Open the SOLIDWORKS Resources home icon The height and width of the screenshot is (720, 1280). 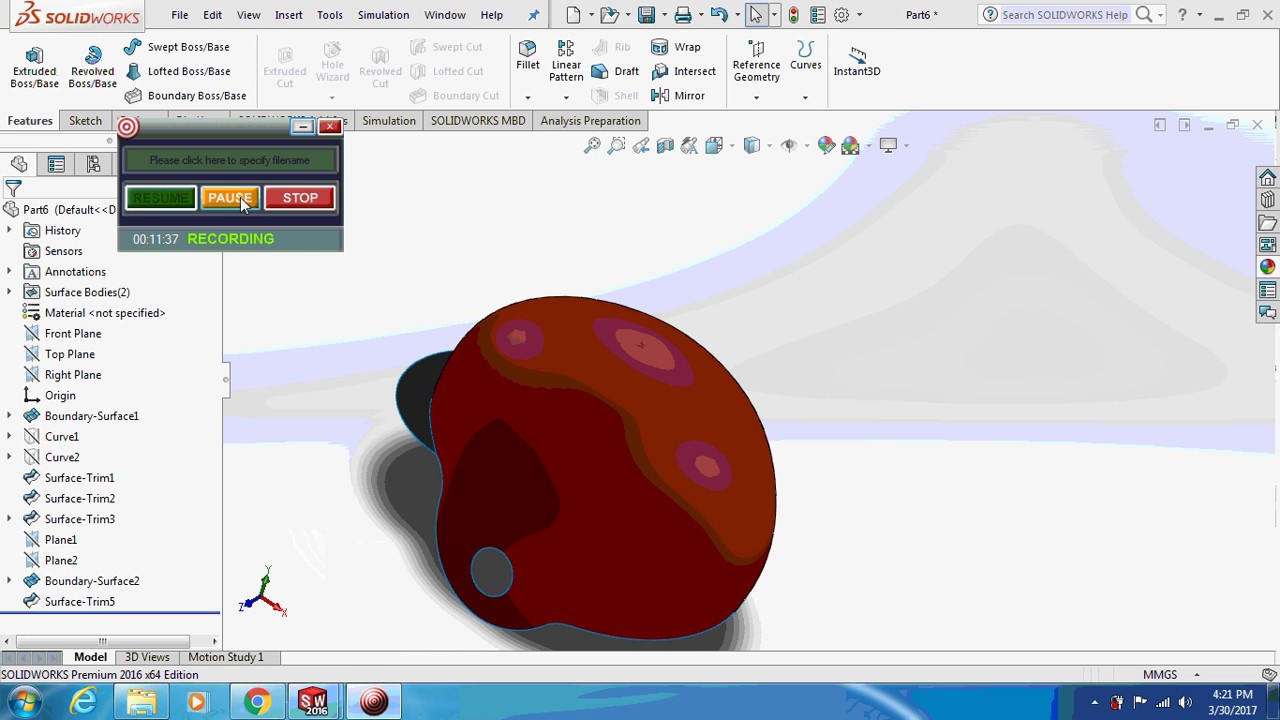point(1267,177)
